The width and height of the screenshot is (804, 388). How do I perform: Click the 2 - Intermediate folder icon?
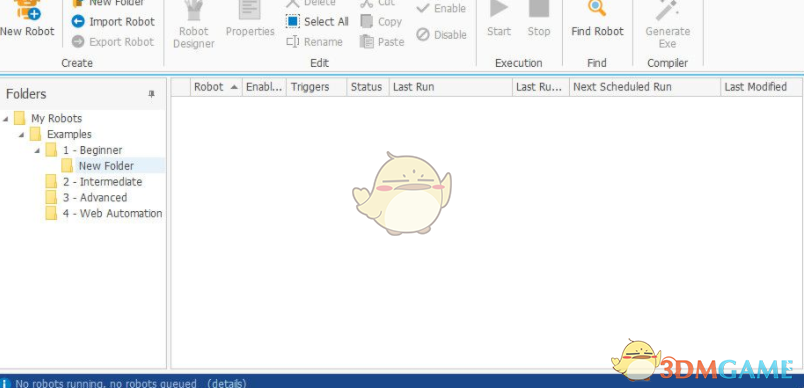pos(51,181)
